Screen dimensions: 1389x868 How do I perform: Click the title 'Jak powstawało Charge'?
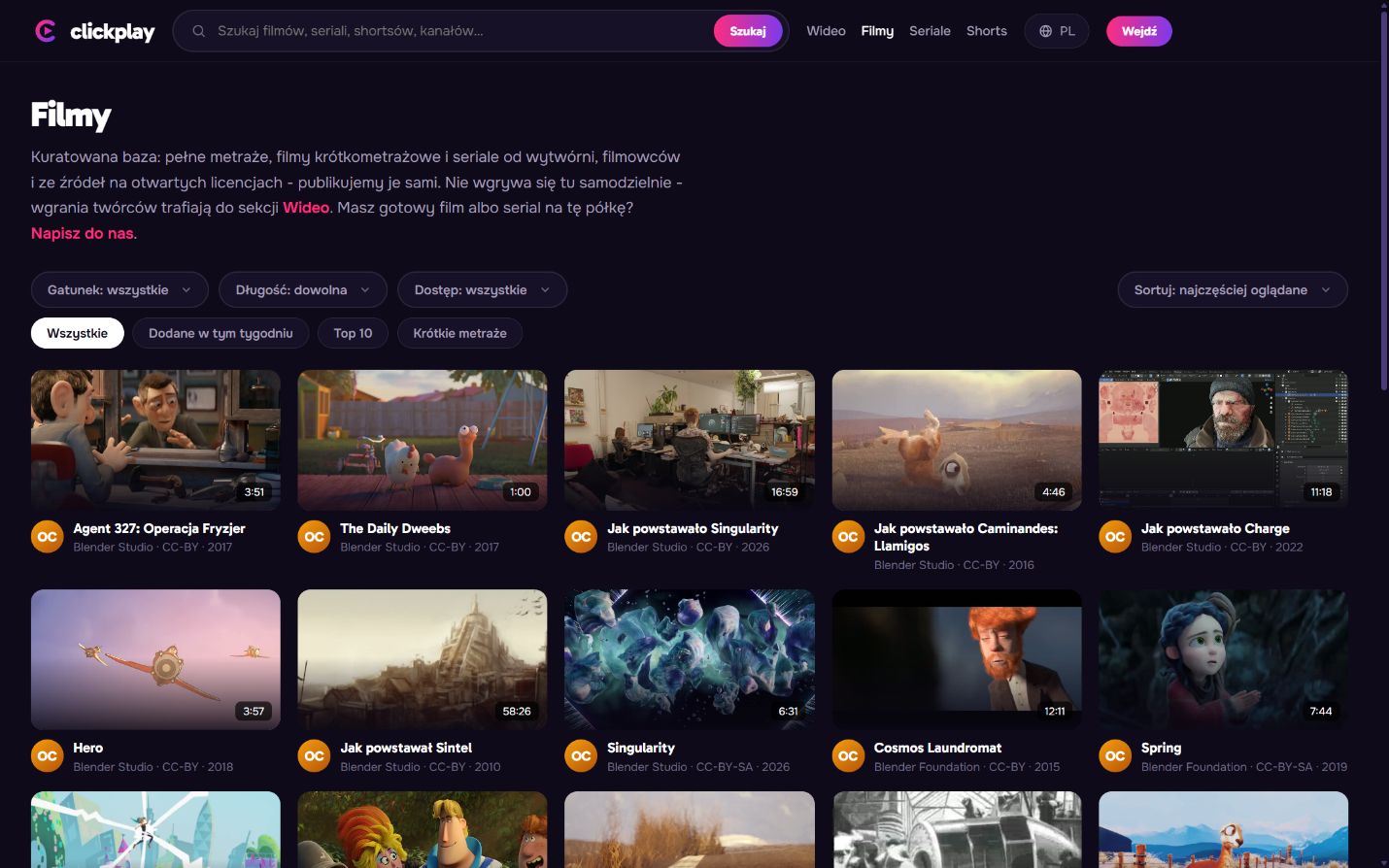click(1215, 528)
